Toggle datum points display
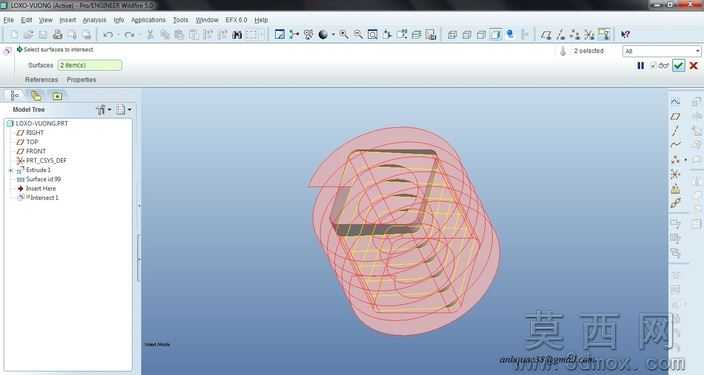This screenshot has height=375, width=704. click(x=575, y=35)
